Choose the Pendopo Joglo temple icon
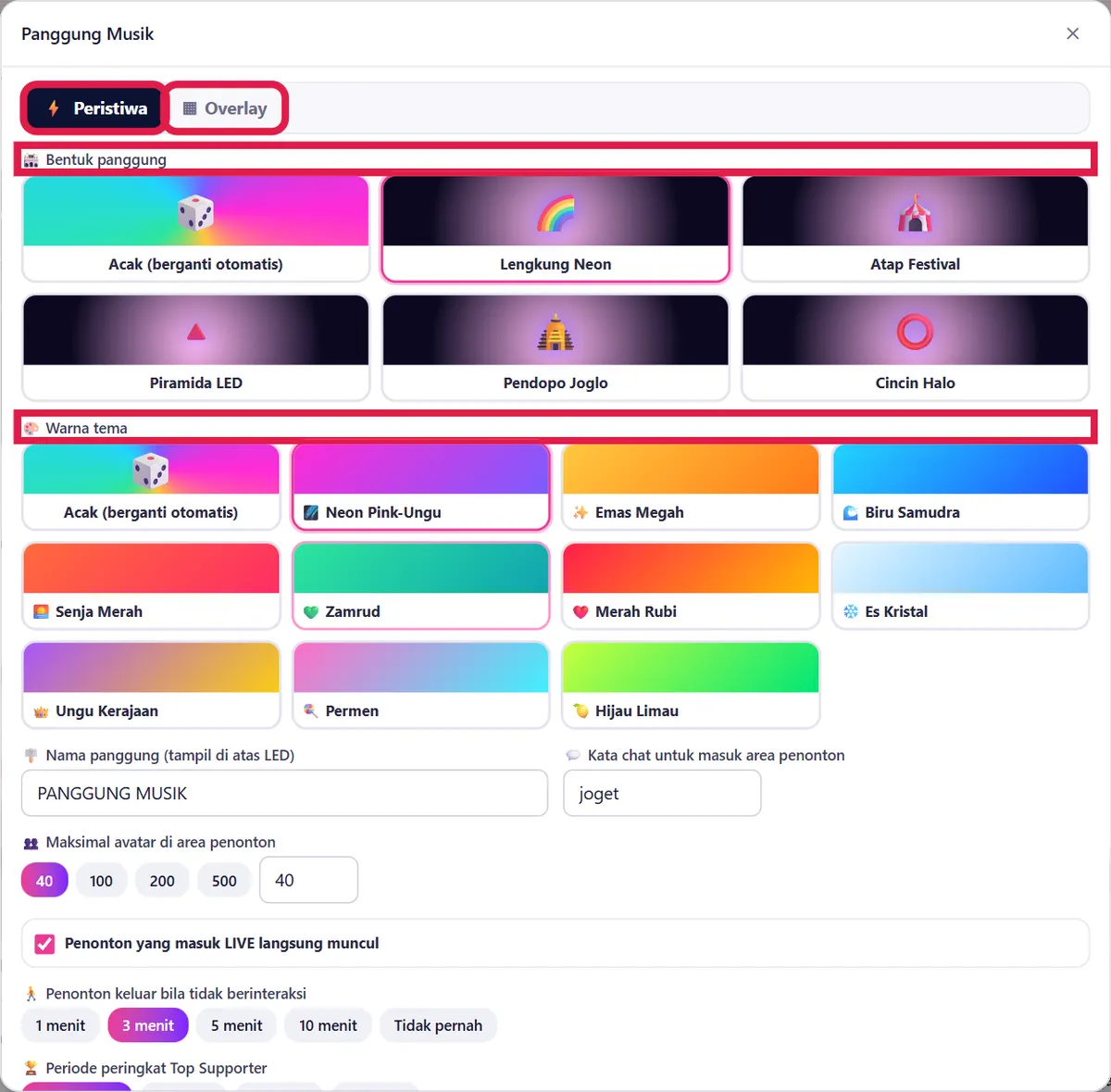1111x1092 pixels. 555,332
